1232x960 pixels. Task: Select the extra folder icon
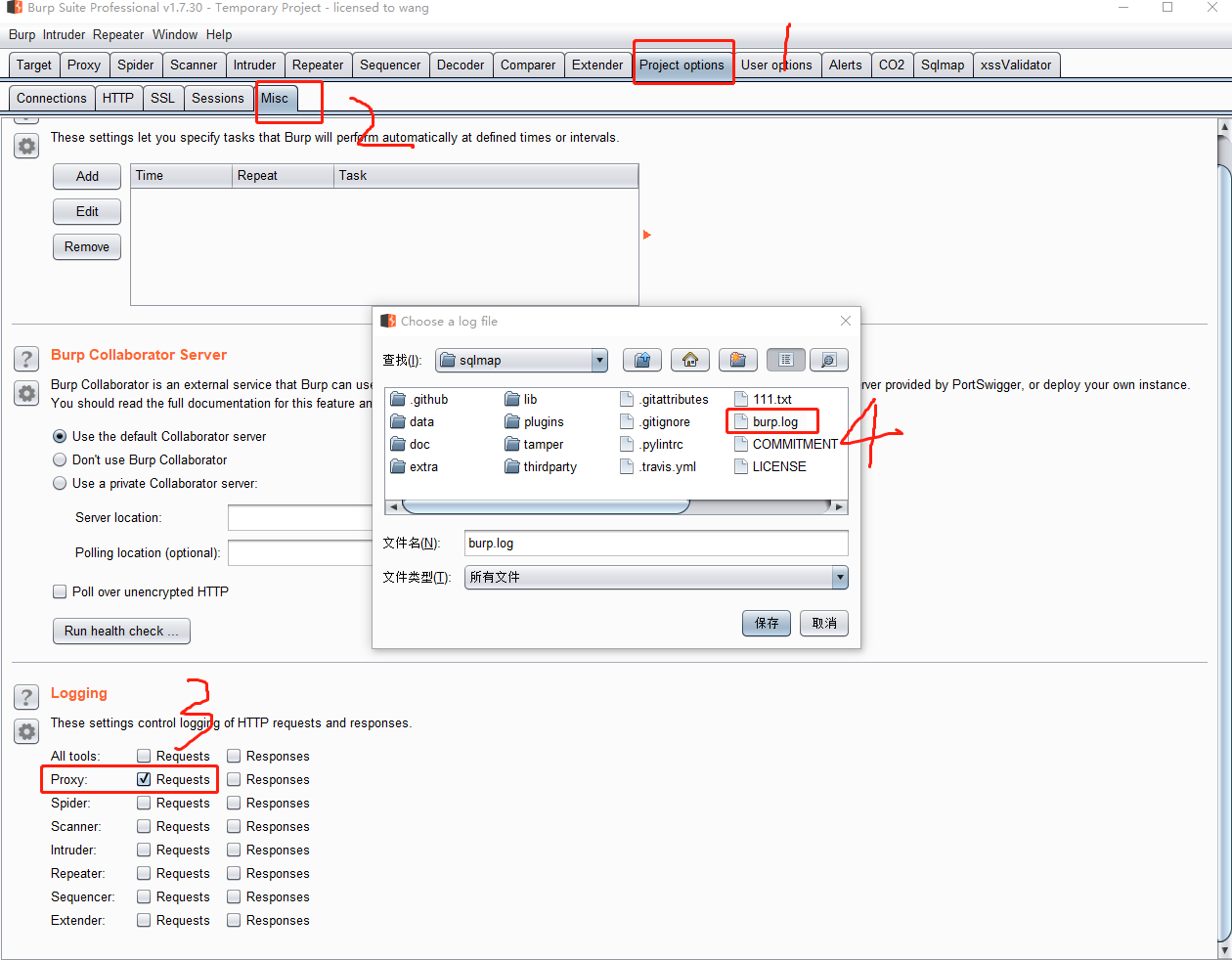coord(398,466)
